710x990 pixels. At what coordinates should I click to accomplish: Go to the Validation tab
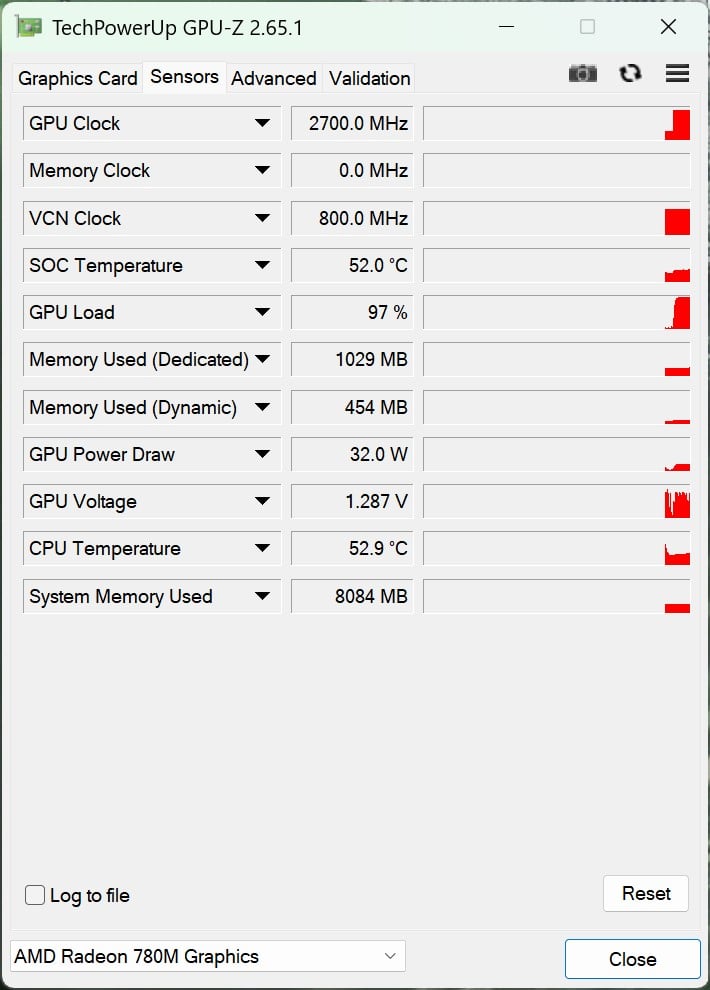point(370,78)
